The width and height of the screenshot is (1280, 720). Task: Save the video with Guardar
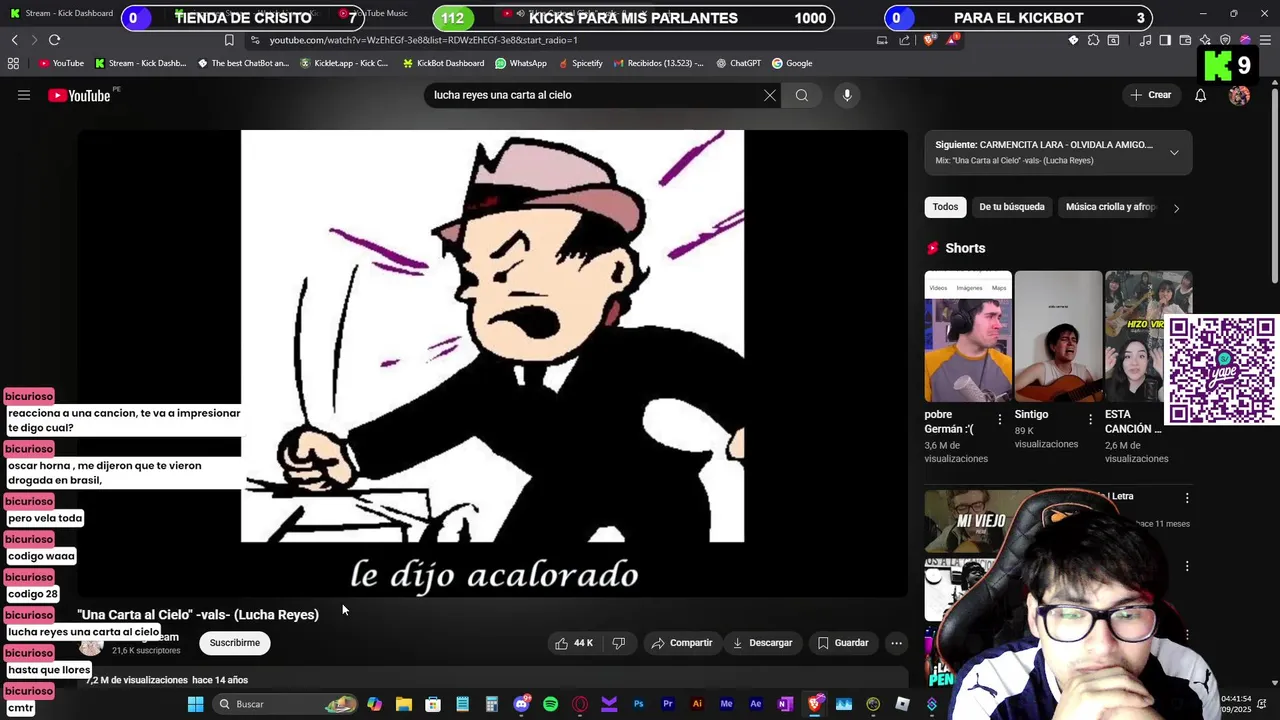pyautogui.click(x=843, y=643)
